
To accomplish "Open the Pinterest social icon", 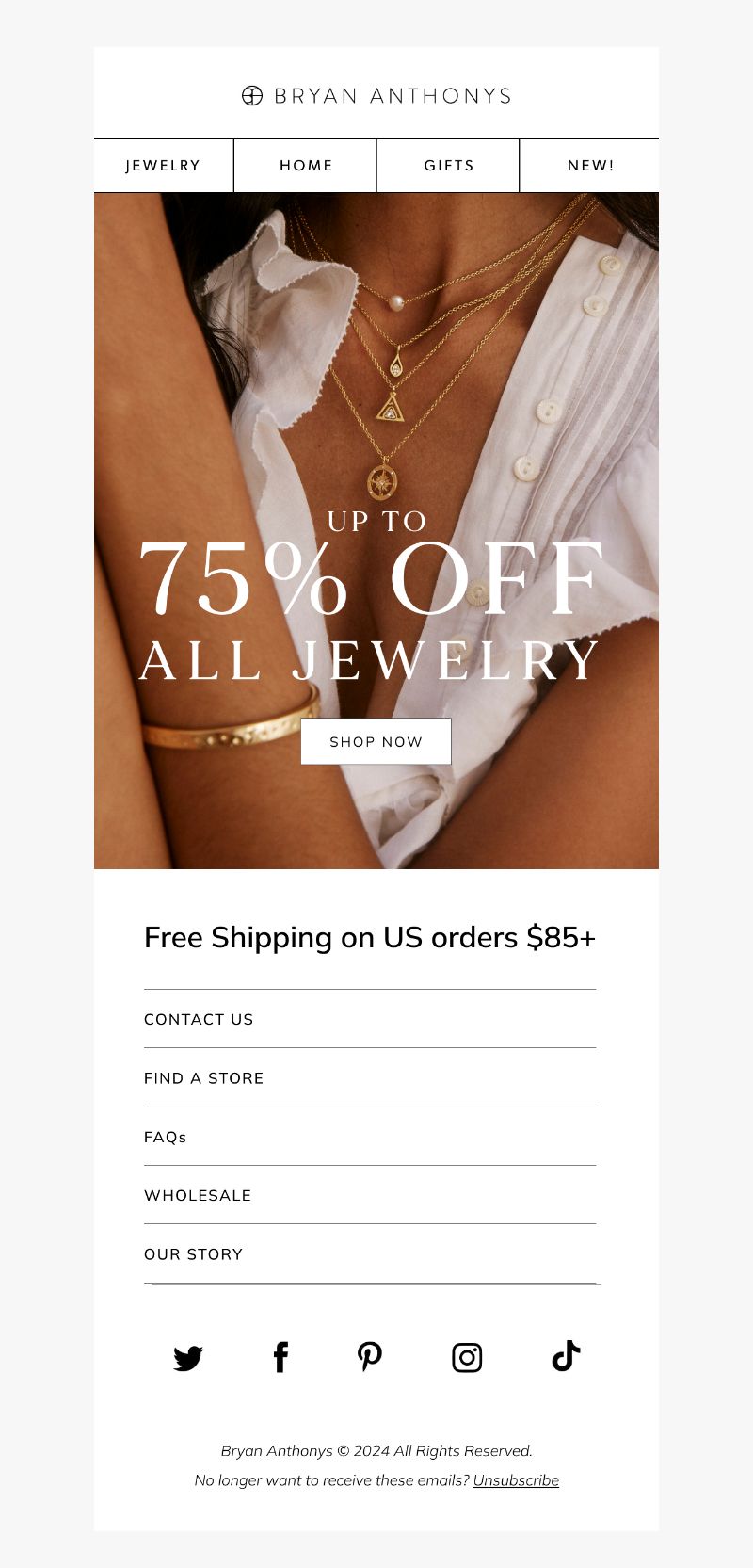I will tap(370, 1357).
